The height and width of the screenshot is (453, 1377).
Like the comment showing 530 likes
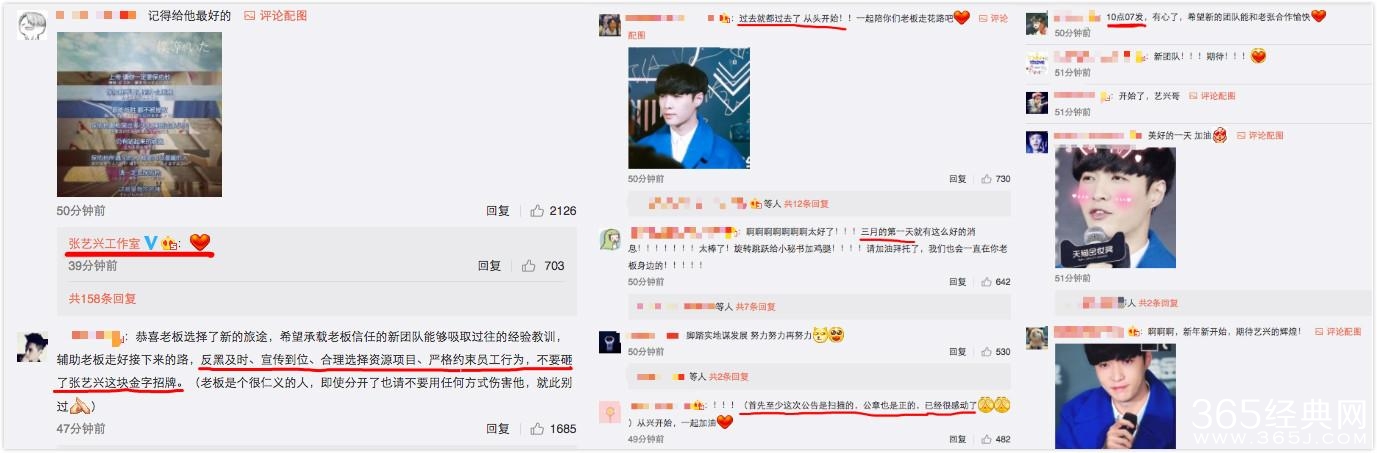point(986,352)
